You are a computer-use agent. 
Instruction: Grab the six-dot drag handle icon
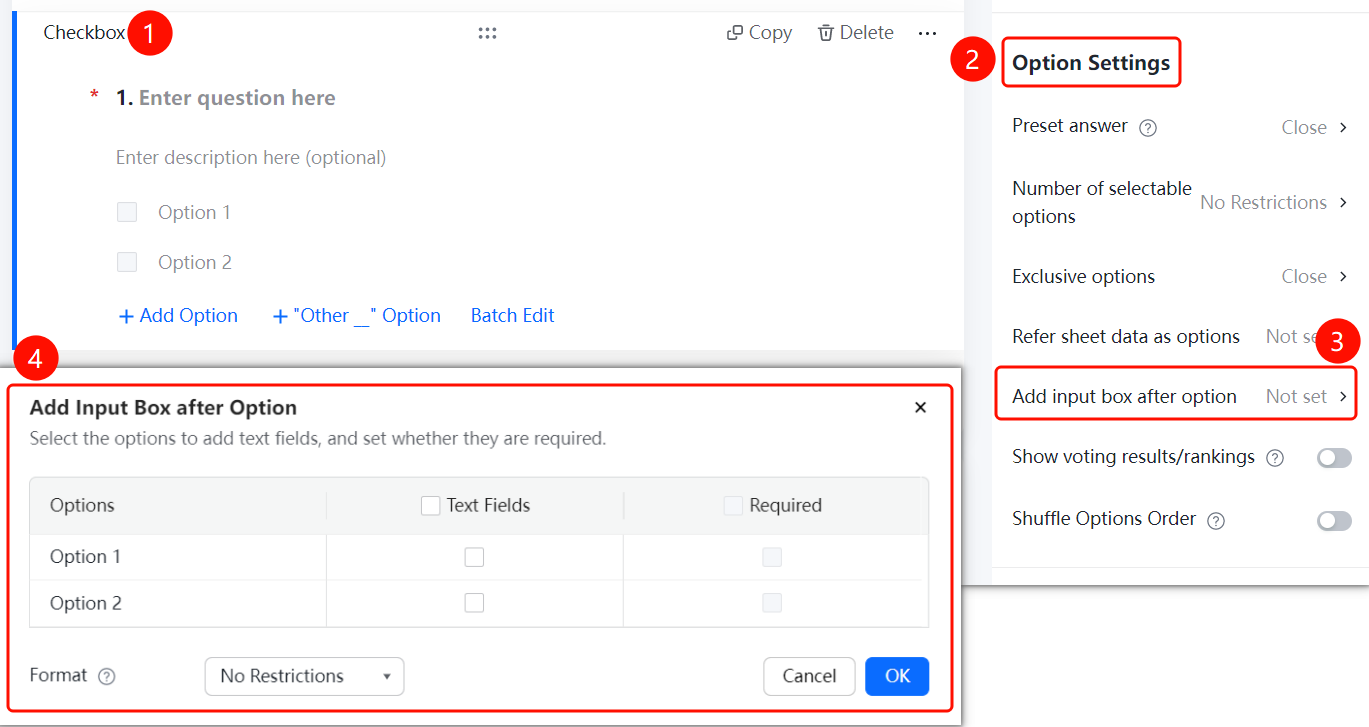point(487,33)
